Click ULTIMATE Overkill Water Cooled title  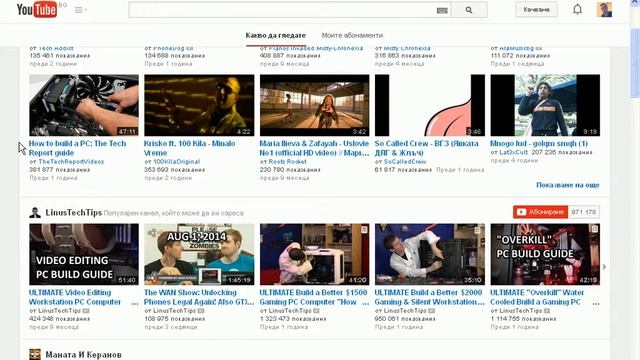click(x=537, y=297)
